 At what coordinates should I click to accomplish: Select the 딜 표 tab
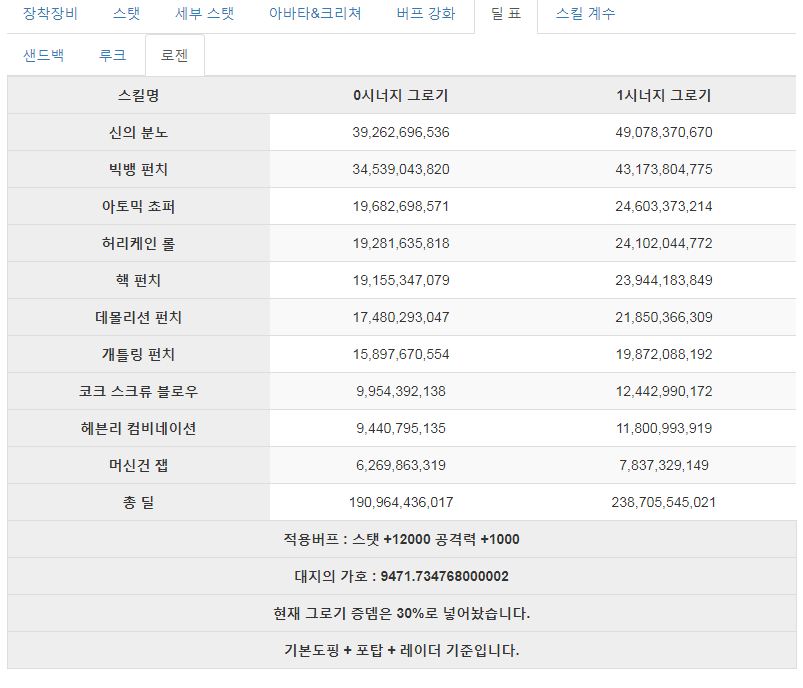[506, 13]
